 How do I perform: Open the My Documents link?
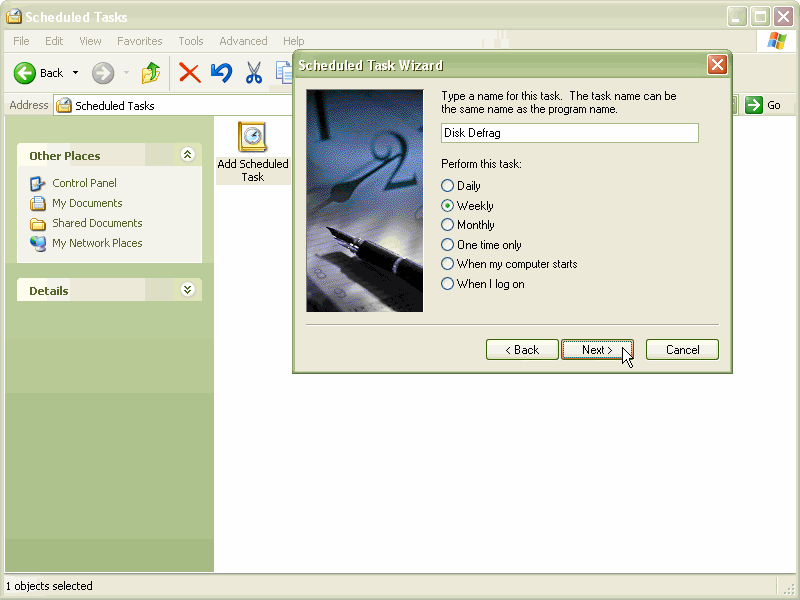pyautogui.click(x=87, y=203)
